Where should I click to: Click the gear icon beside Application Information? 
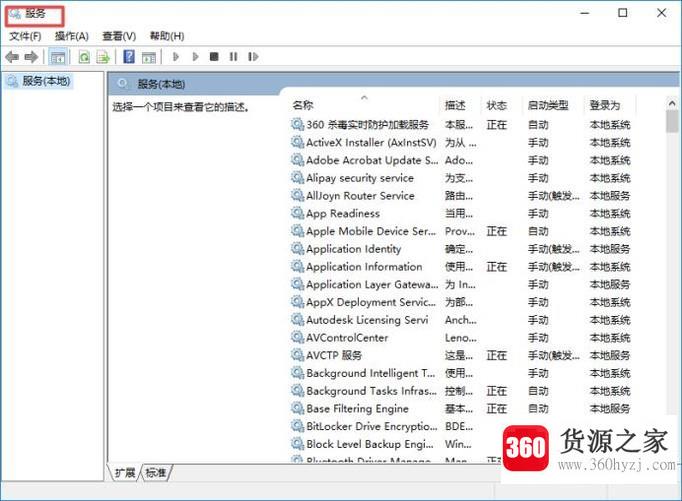[x=297, y=266]
